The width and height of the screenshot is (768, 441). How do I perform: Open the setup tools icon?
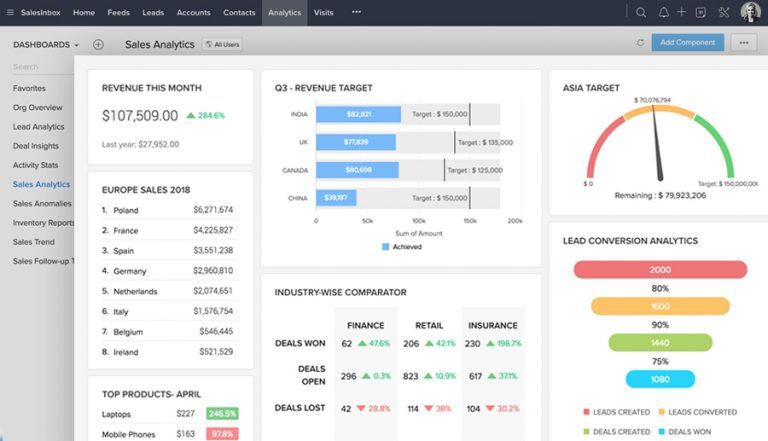click(723, 13)
